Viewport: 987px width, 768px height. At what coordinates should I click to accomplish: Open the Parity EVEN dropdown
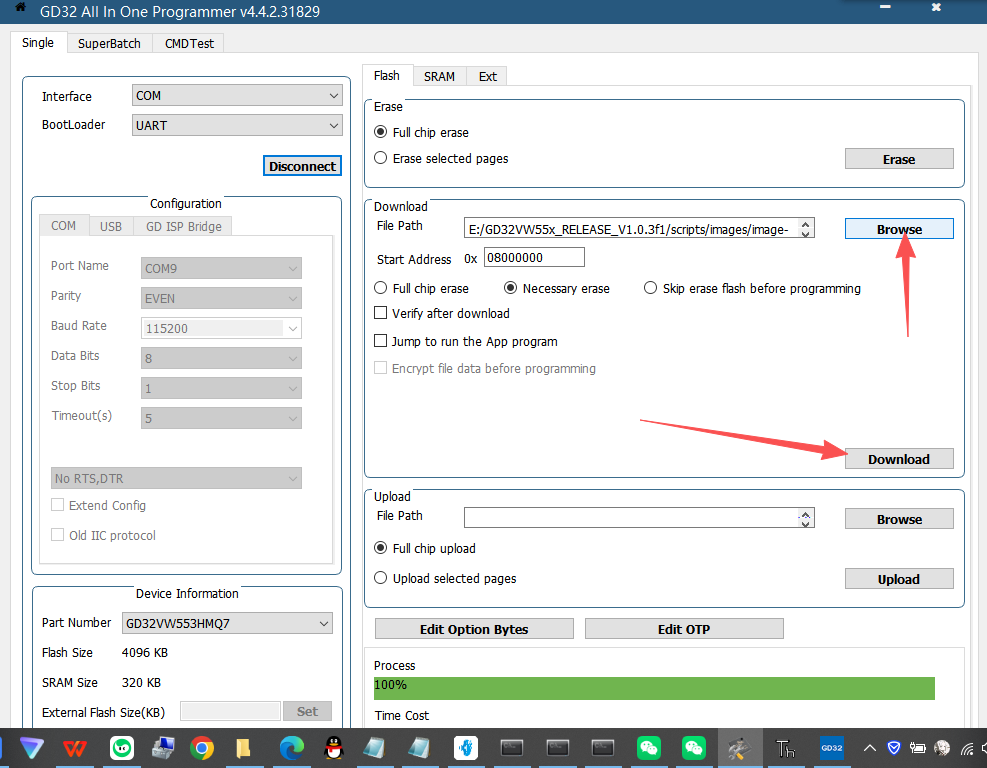pos(221,298)
